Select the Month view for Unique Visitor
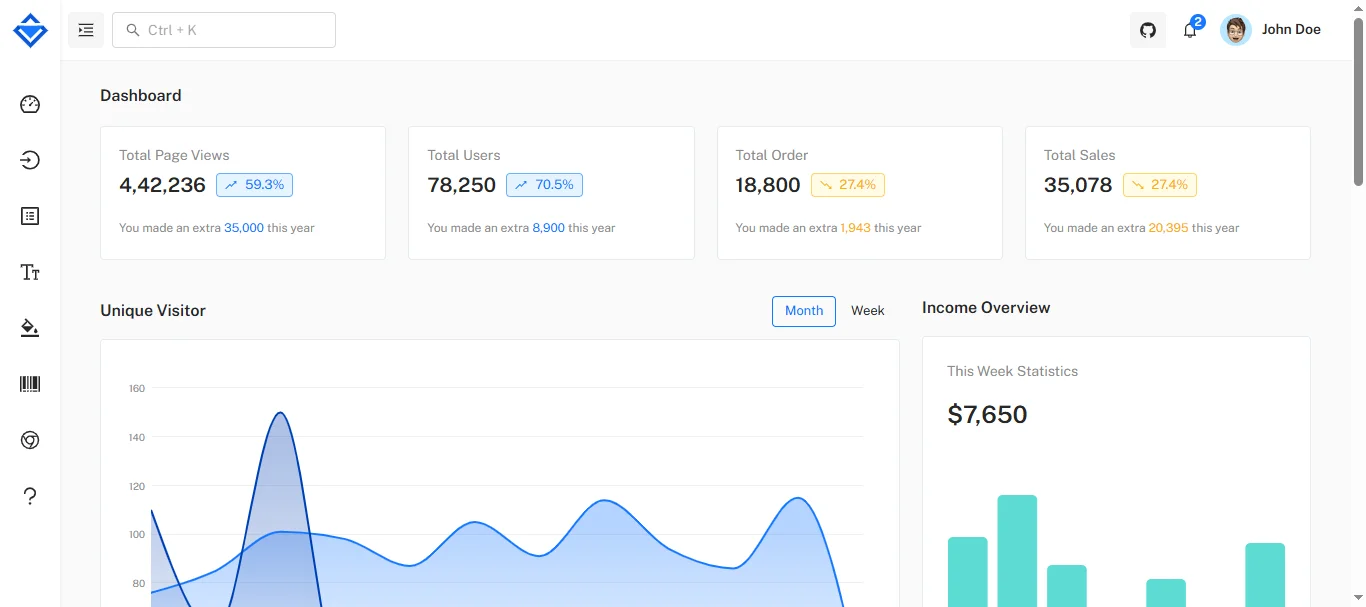 pos(804,311)
